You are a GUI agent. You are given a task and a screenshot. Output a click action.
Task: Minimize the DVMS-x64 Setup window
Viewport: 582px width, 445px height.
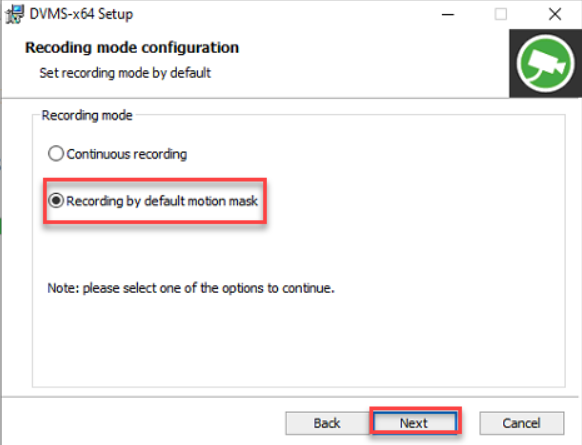pos(448,14)
